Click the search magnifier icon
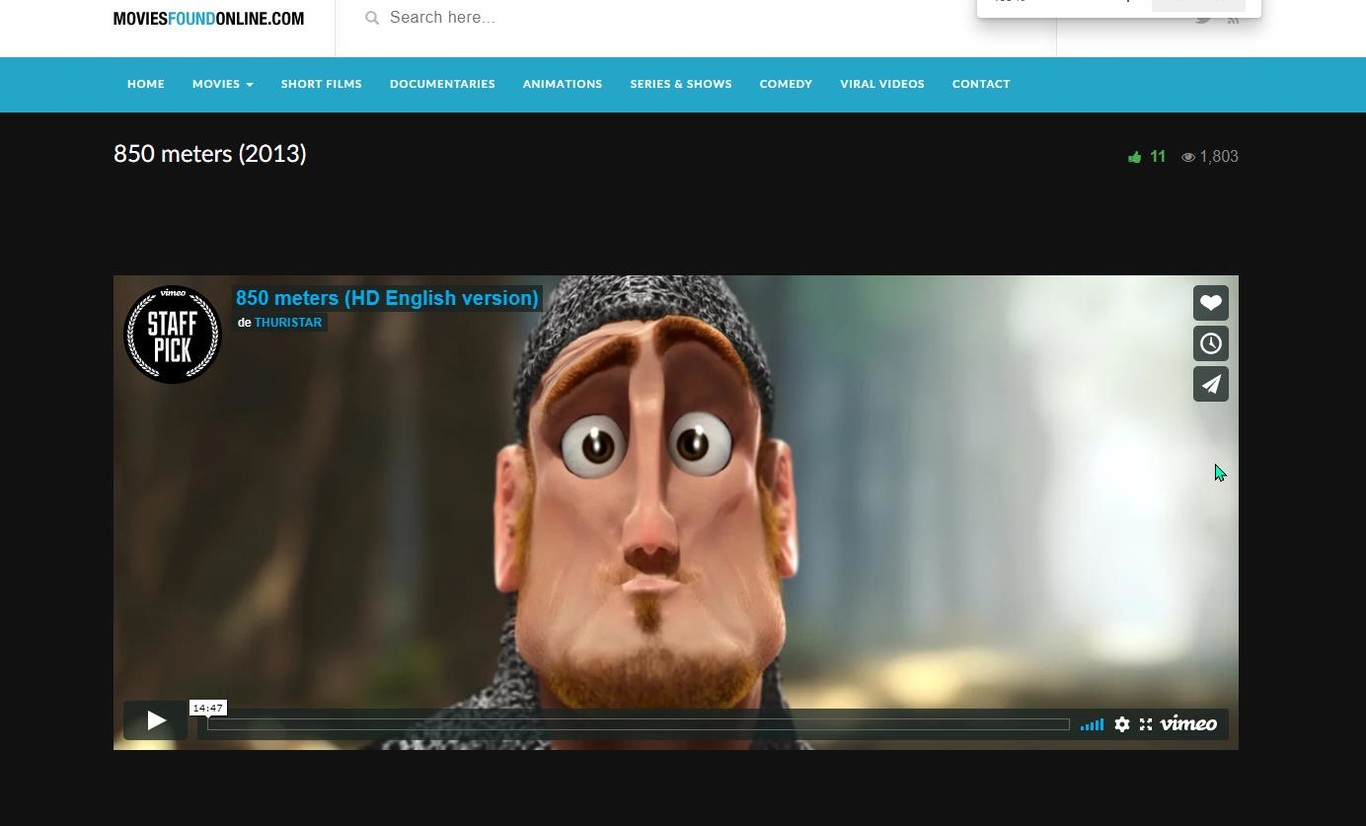Viewport: 1366px width, 826px height. pos(372,18)
